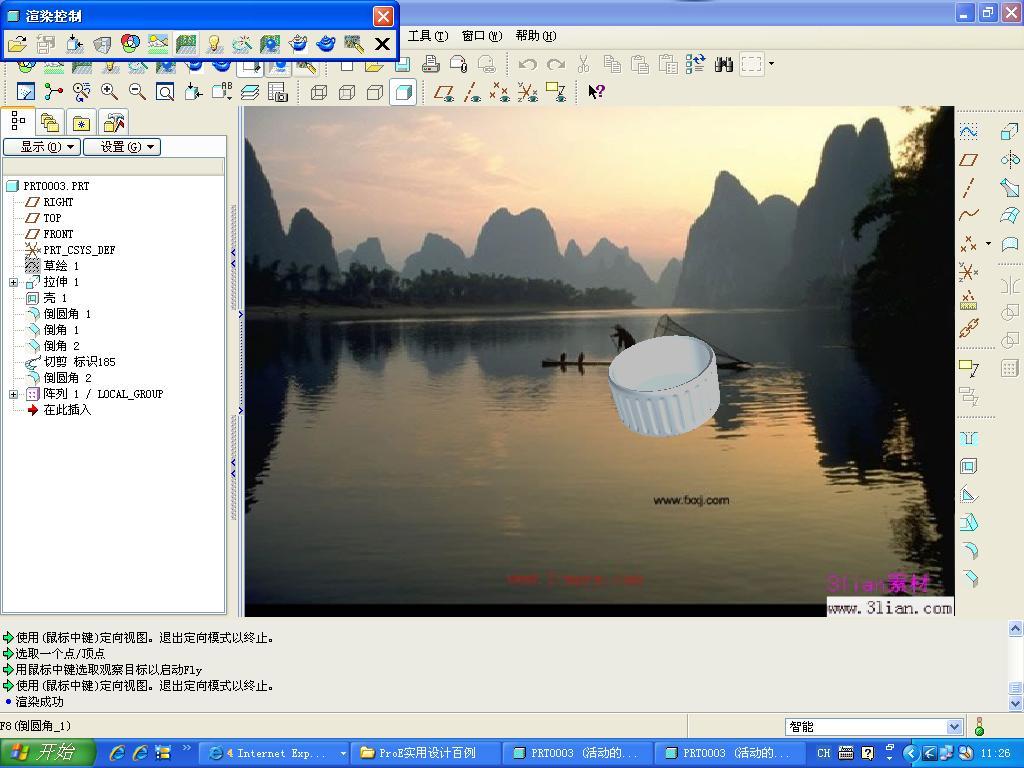Open the 显示(O) dropdown in model tree

point(42,147)
